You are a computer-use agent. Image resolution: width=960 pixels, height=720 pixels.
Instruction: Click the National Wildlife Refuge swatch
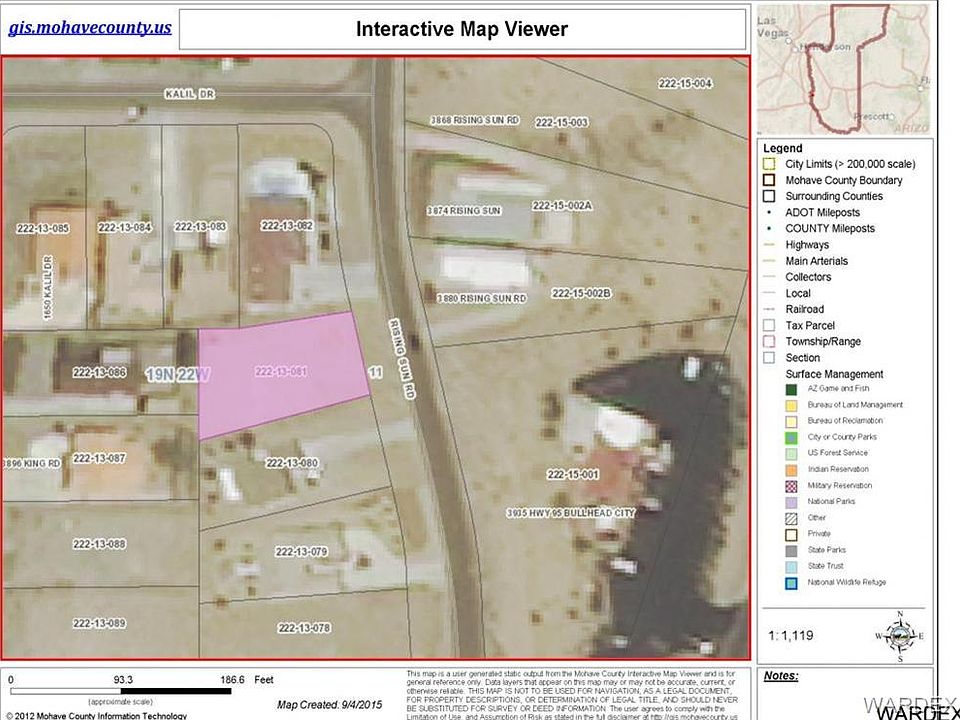[791, 582]
